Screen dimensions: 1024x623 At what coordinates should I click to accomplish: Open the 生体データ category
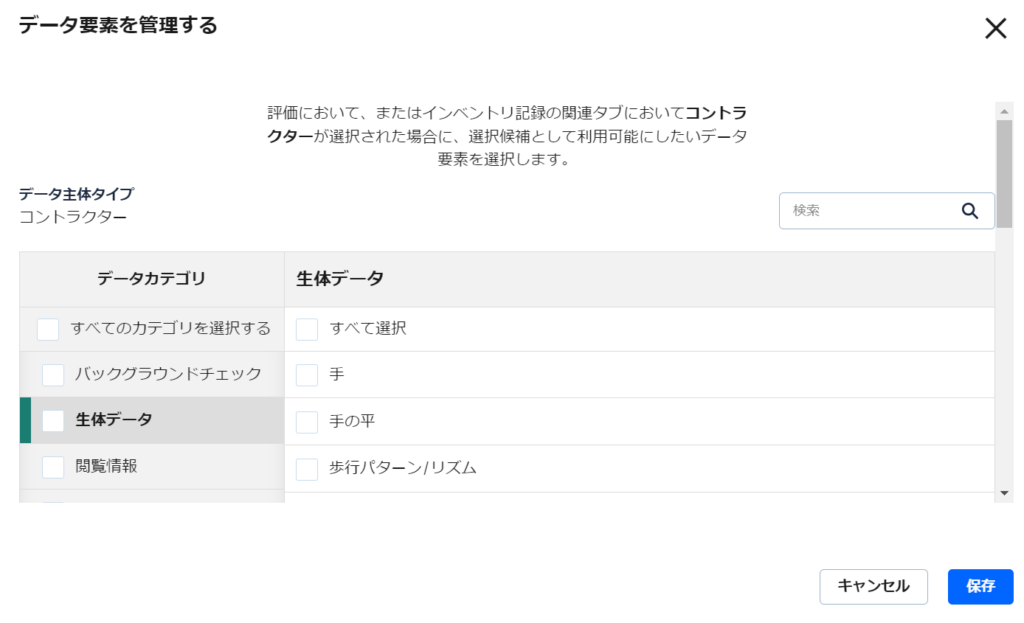coord(114,420)
